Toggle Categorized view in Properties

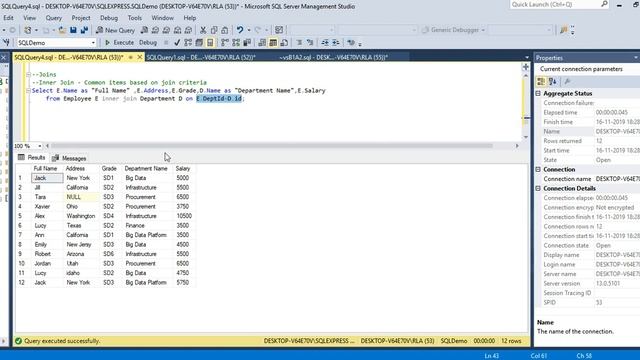pos(541,81)
